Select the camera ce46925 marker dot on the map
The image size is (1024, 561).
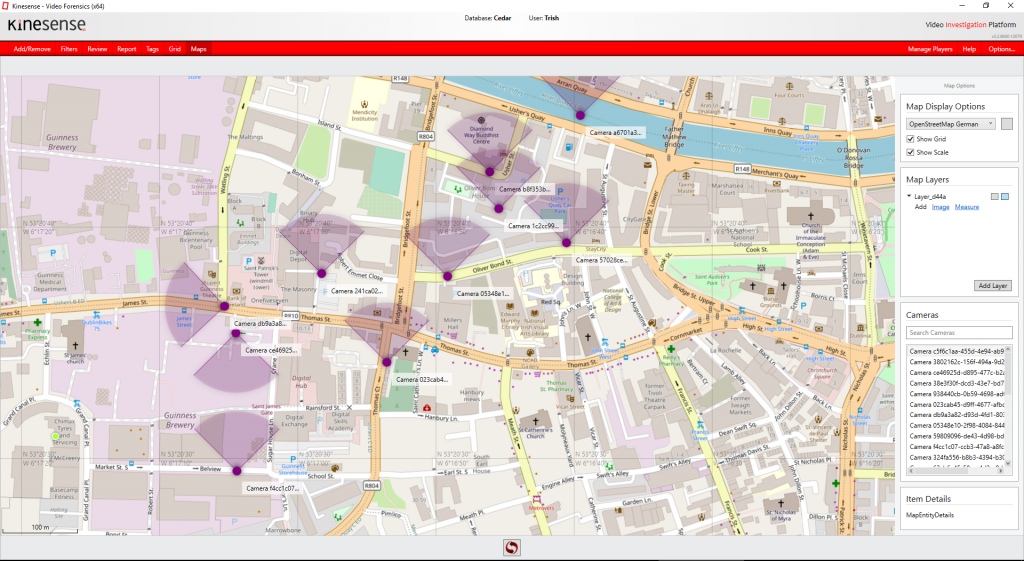click(x=236, y=333)
